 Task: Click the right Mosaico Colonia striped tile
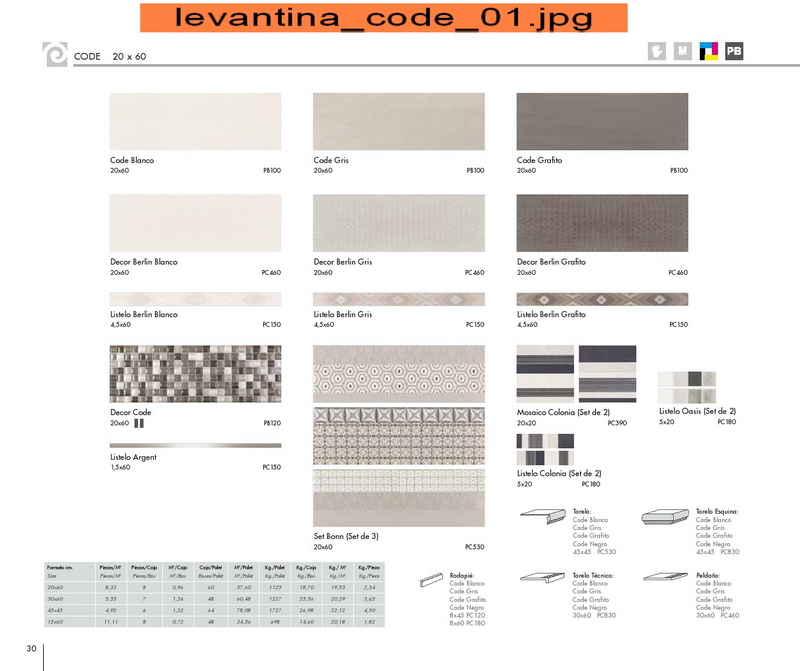pos(607,374)
